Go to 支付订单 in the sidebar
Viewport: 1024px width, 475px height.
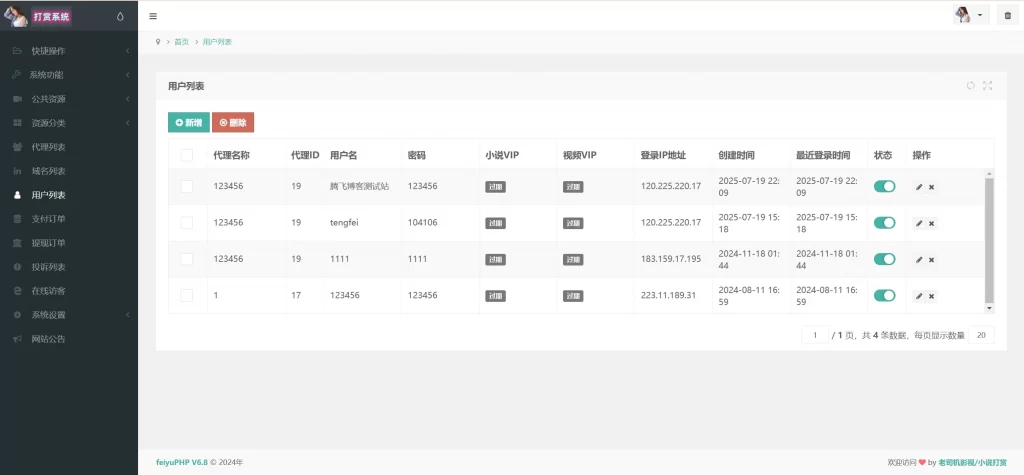point(48,219)
